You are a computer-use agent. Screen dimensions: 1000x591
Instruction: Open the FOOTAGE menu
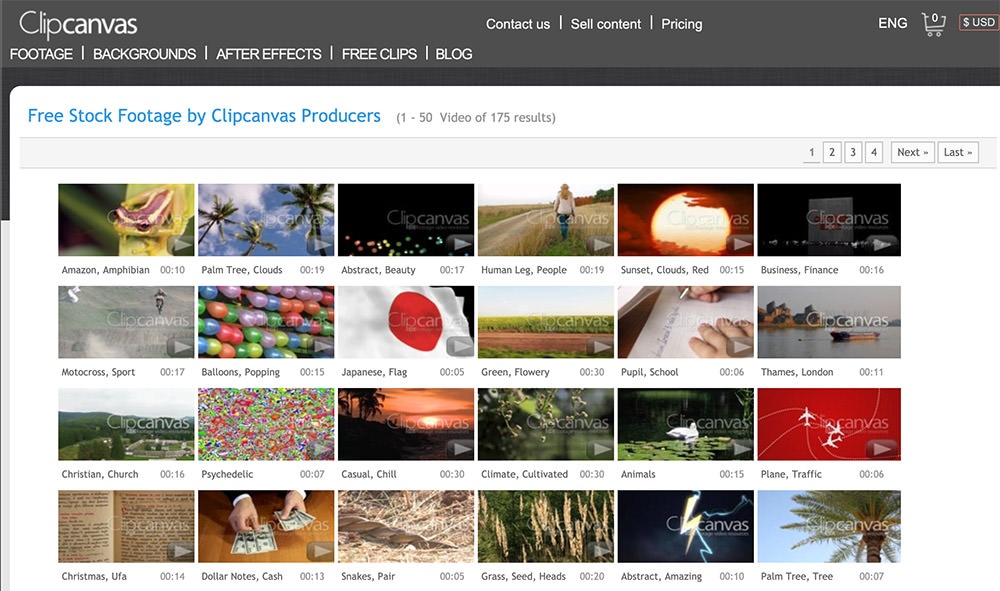(x=41, y=54)
